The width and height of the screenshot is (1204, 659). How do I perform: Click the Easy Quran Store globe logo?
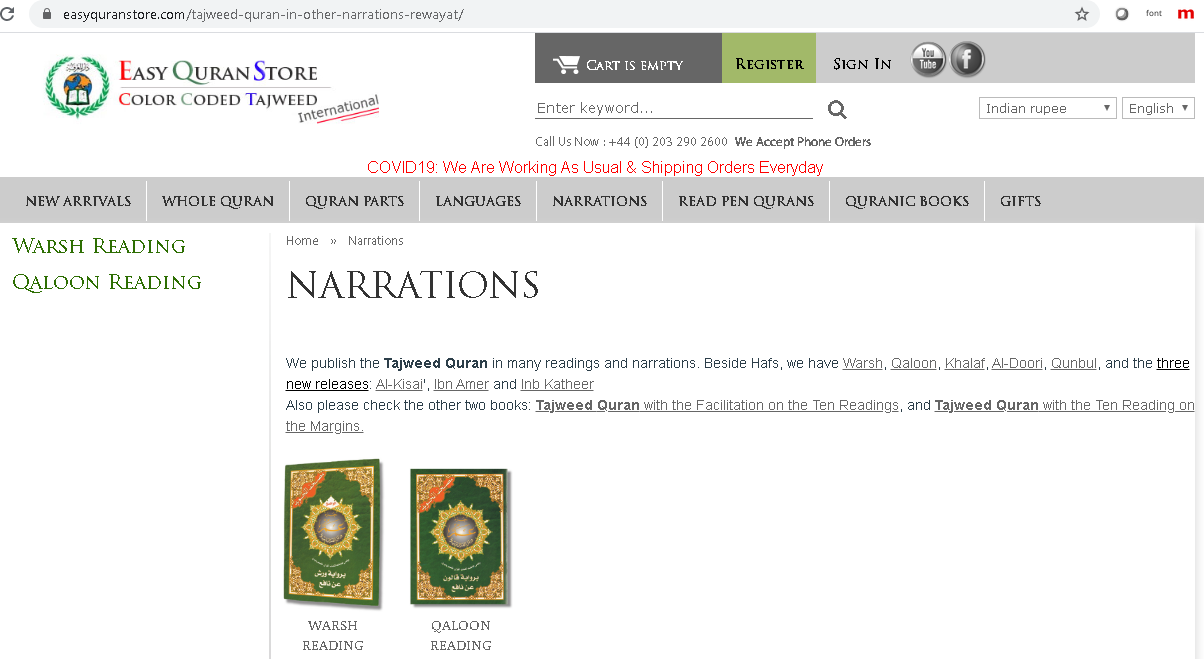77,87
